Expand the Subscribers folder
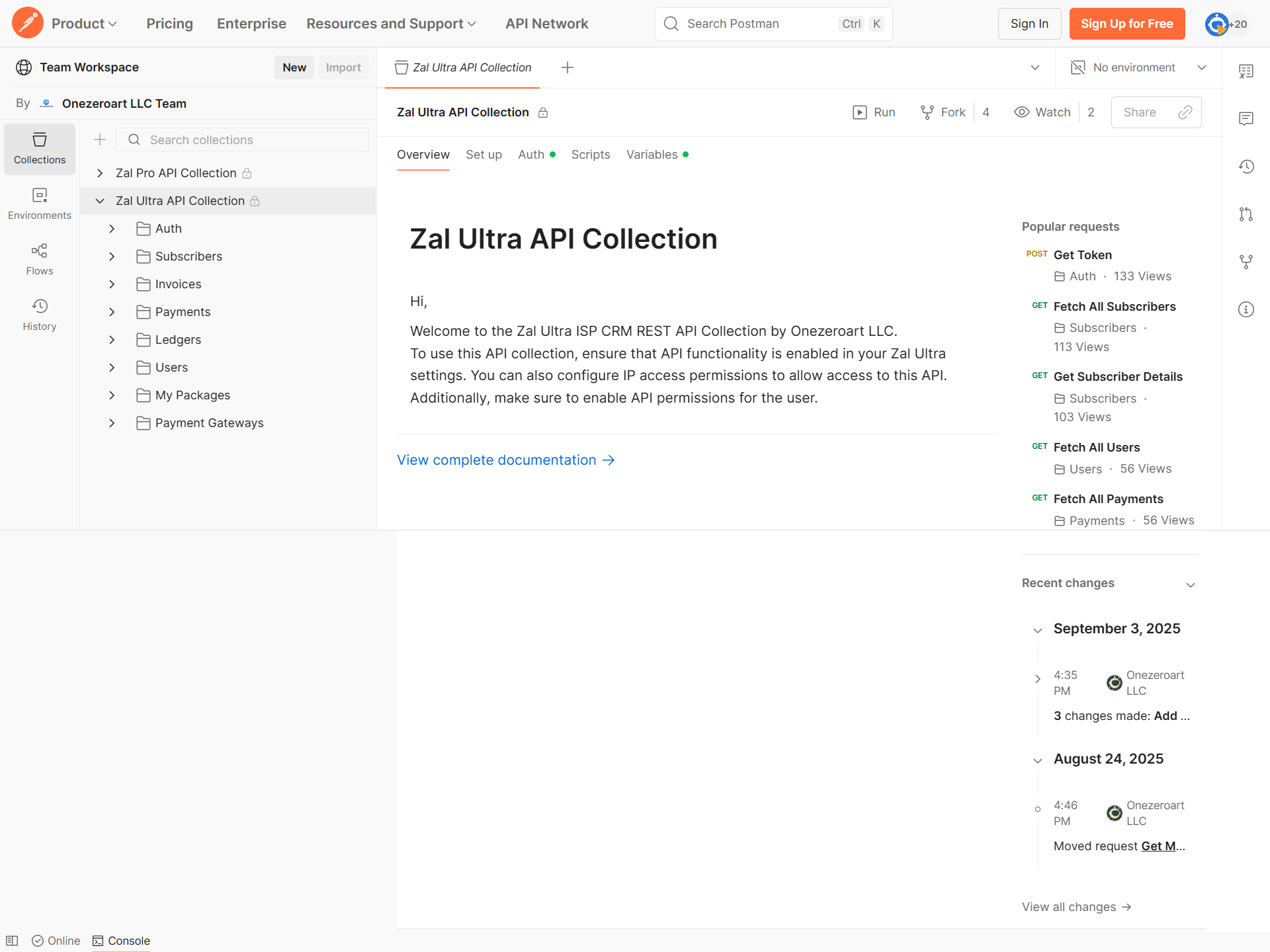 [112, 257]
